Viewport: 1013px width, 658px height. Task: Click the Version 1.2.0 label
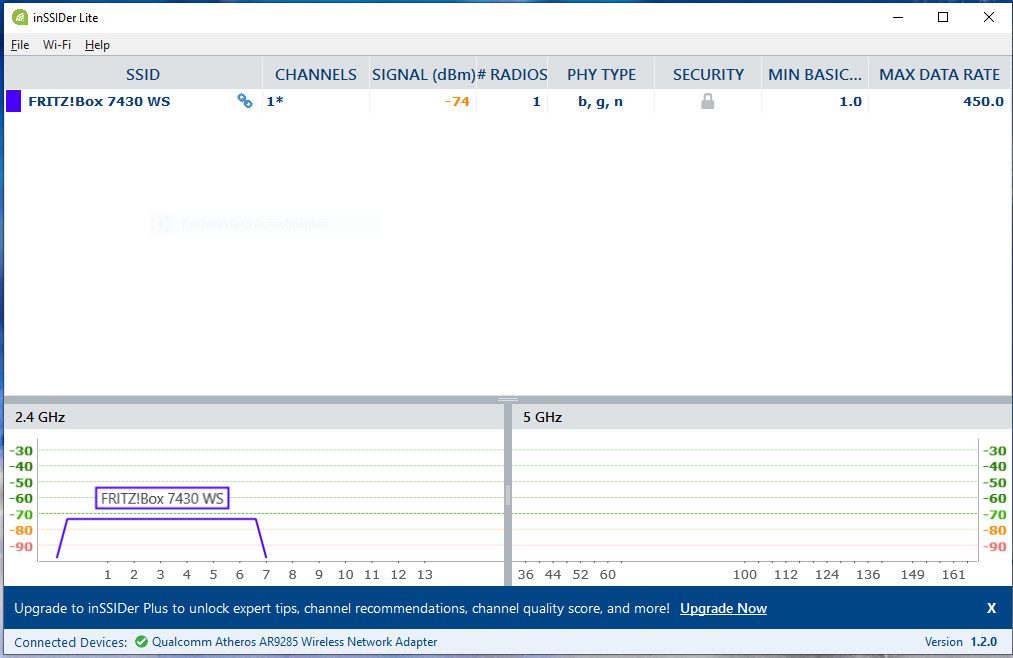coord(961,642)
